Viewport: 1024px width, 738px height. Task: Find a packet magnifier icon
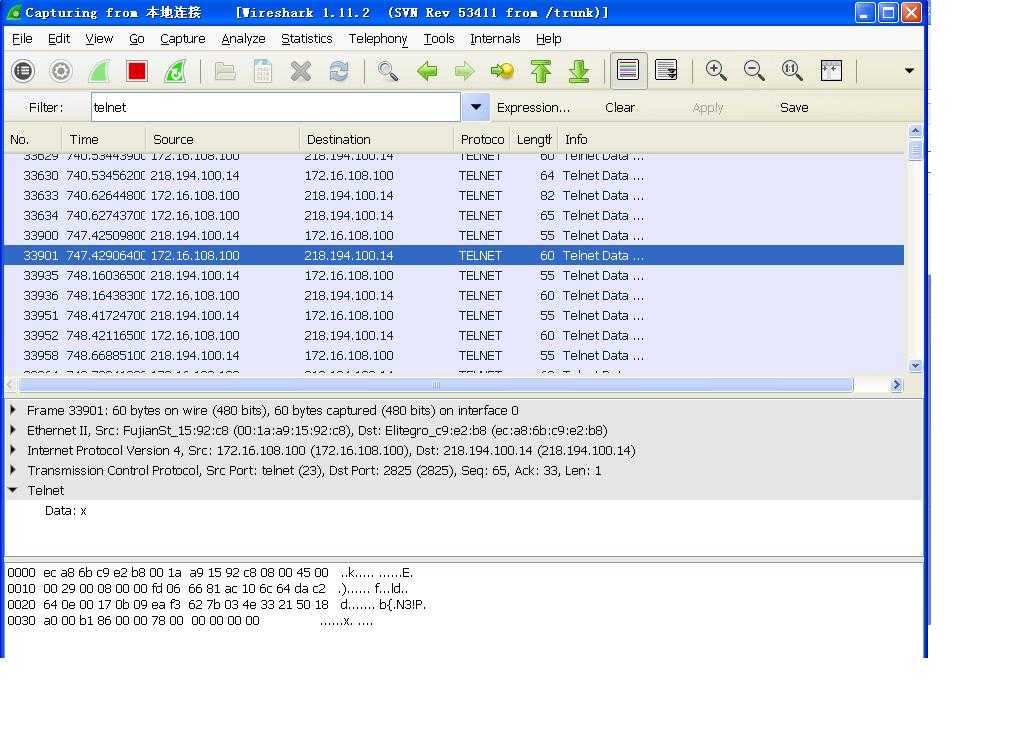(388, 71)
